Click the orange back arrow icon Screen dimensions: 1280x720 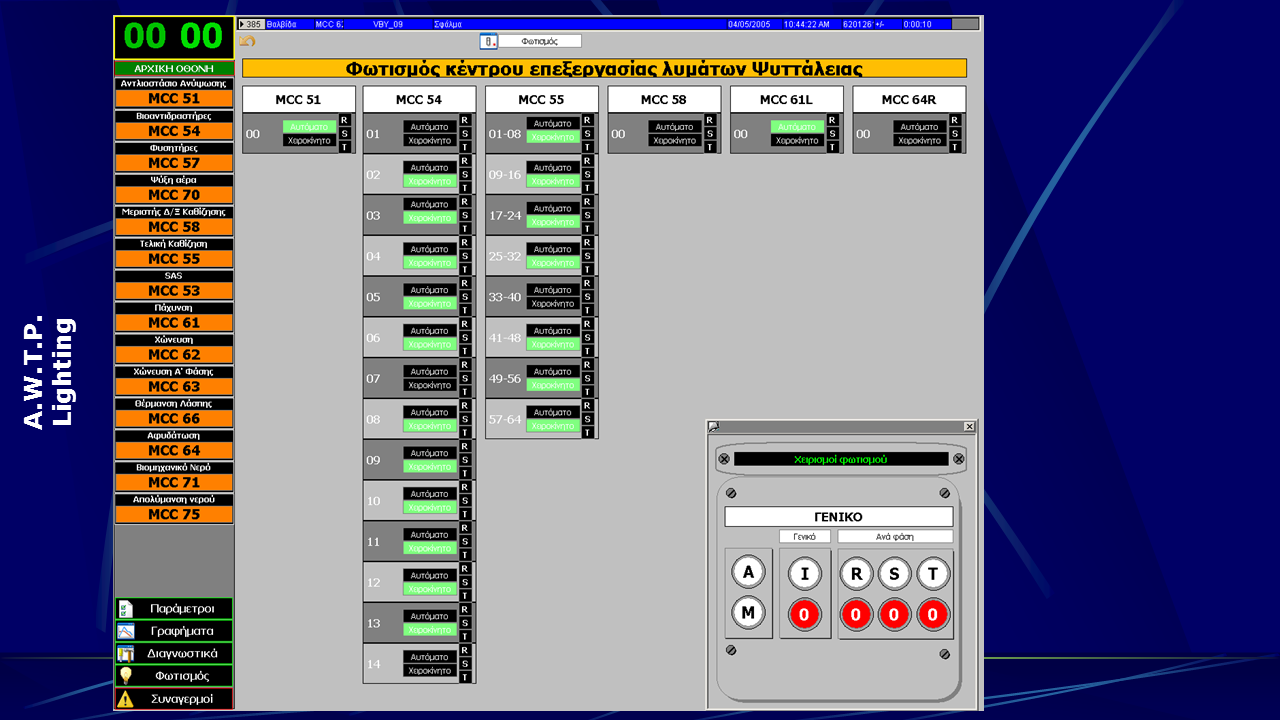click(247, 41)
